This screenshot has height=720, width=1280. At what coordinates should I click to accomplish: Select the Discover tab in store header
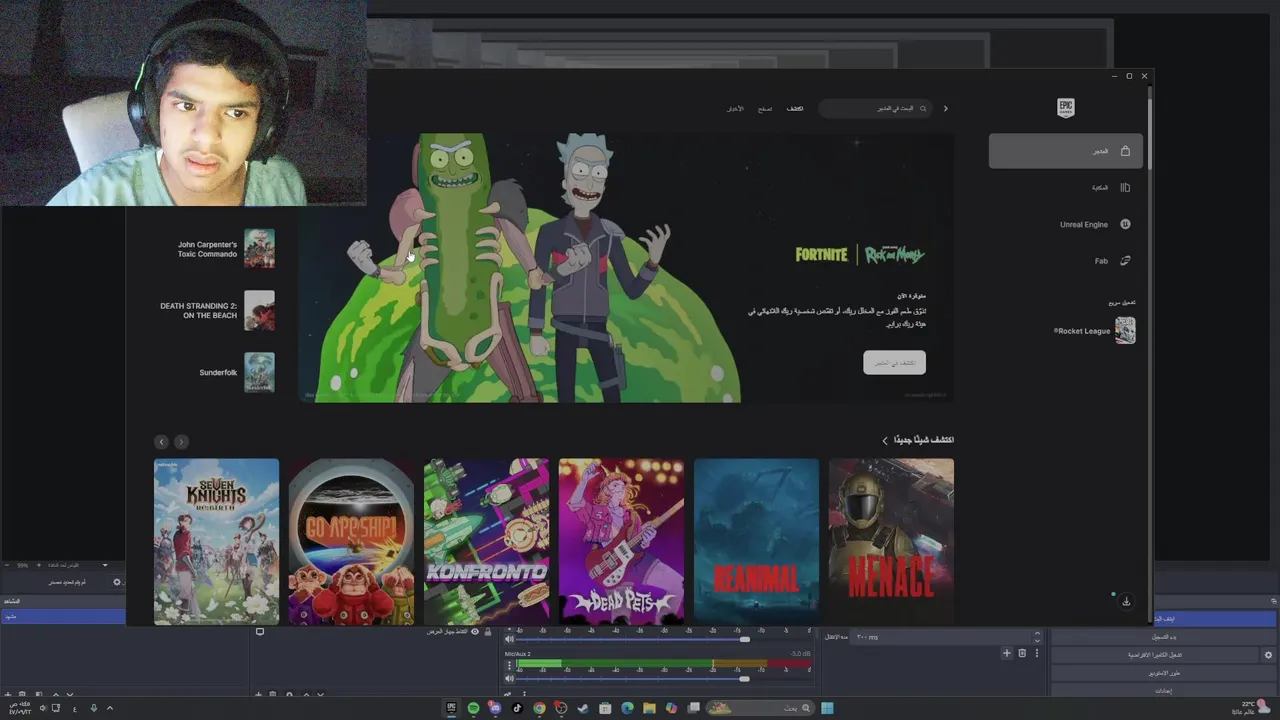(795, 108)
